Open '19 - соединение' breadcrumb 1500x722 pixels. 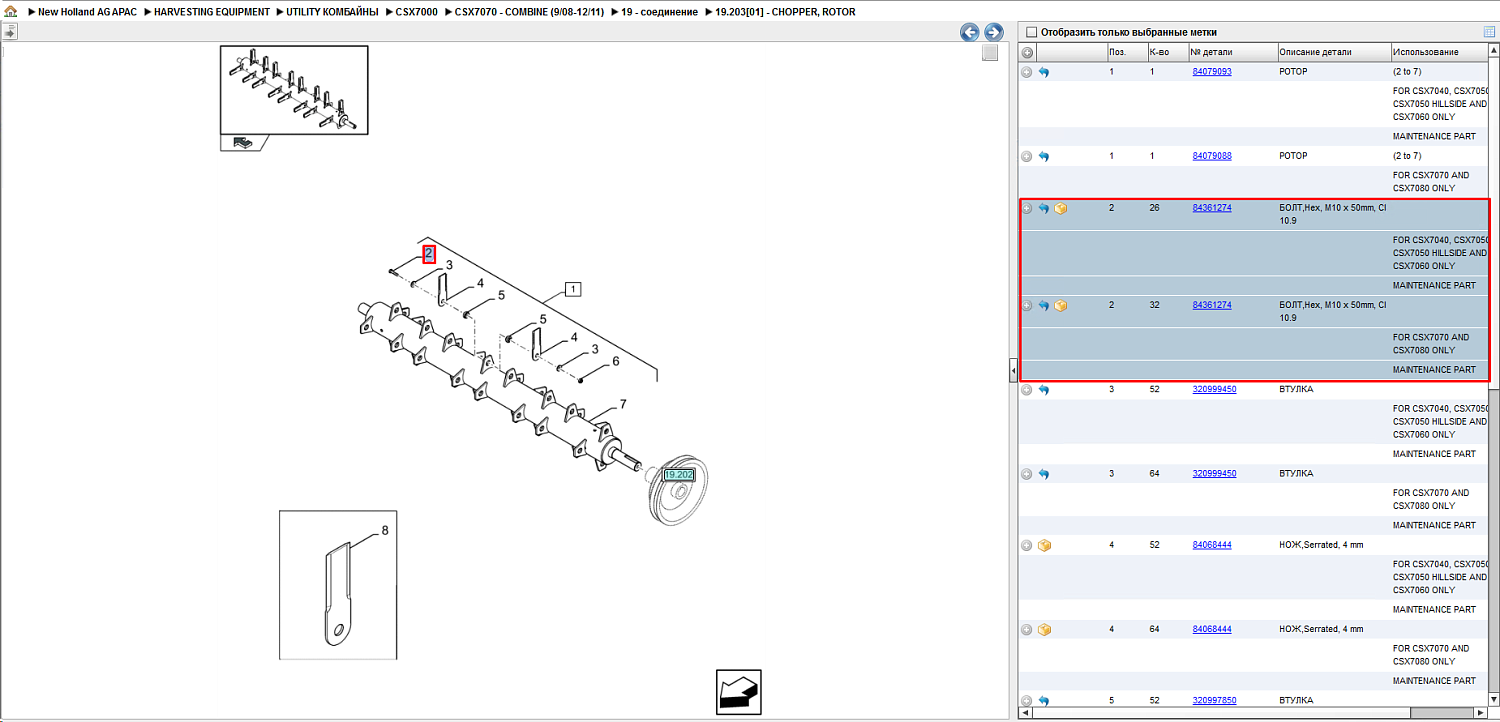click(x=659, y=12)
